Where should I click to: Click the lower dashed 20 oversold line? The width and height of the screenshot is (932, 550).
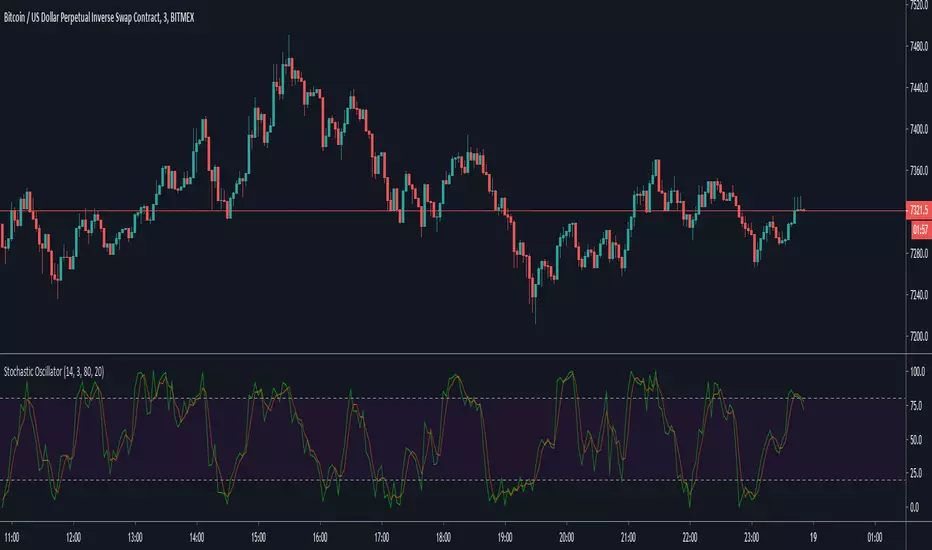pos(452,480)
